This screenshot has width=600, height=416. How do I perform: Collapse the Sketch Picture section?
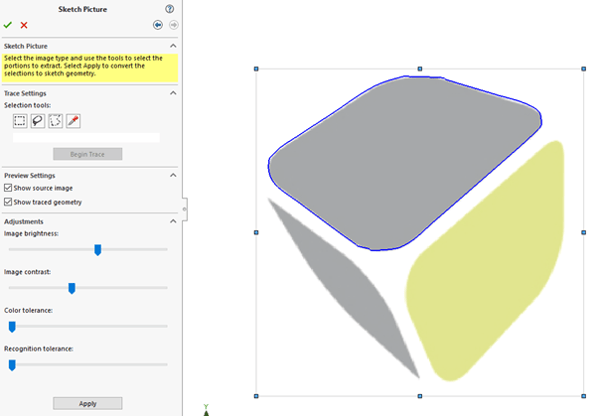click(173, 46)
